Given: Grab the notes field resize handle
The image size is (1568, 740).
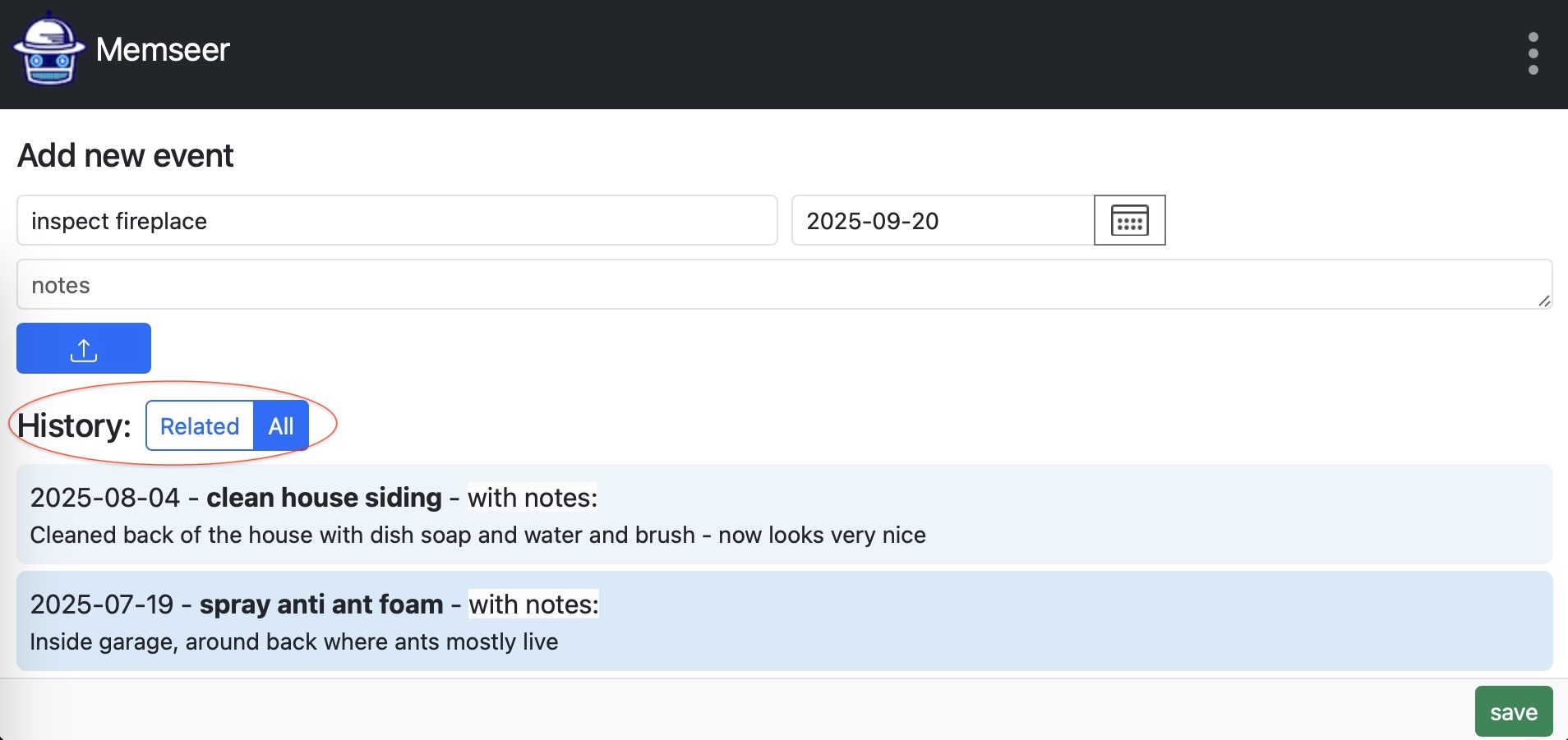Looking at the screenshot, I should 1543,301.
